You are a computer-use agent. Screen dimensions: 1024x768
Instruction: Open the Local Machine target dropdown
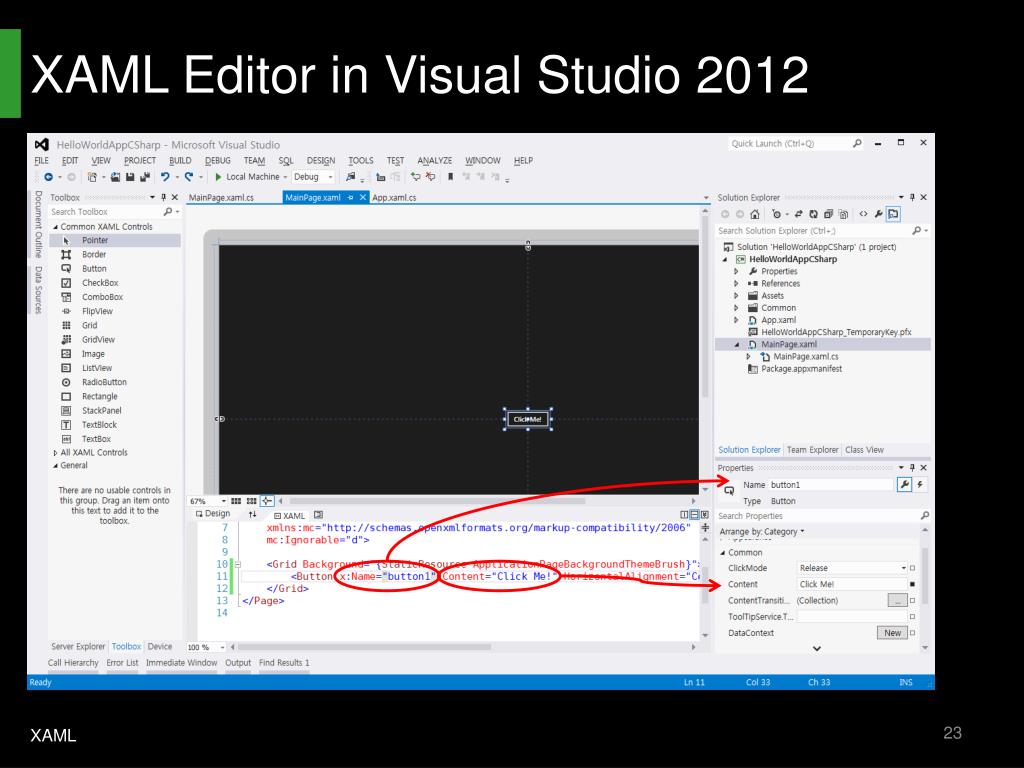285,177
